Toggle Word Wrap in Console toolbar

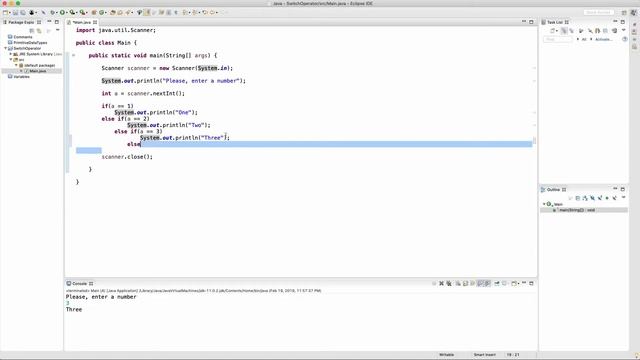473,283
